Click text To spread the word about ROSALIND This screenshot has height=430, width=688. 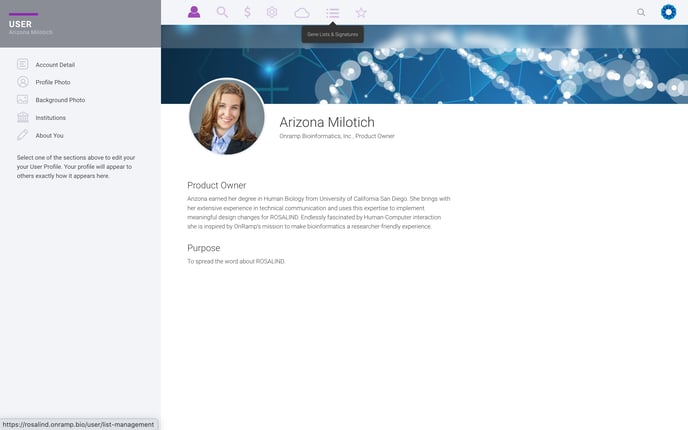click(236, 262)
